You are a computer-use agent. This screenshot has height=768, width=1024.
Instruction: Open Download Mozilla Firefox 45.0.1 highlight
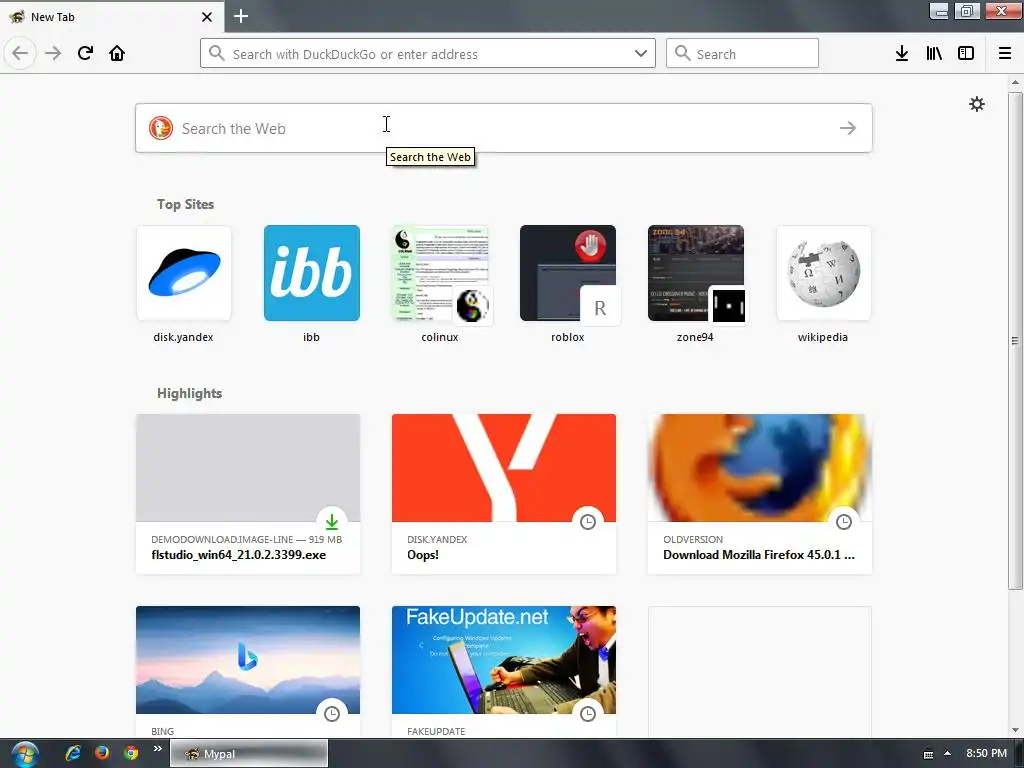[x=760, y=494]
